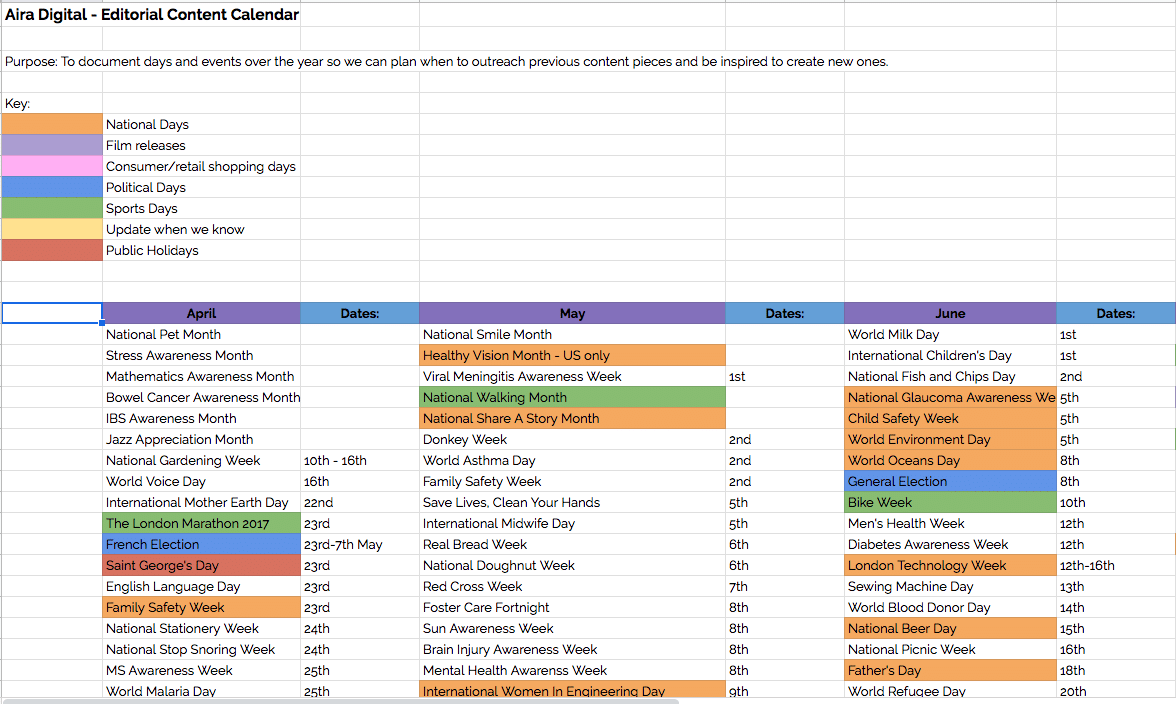Viewport: 1176px width, 704px height.
Task: Select the orange Family Safety Week cell in April
Action: pos(201,607)
